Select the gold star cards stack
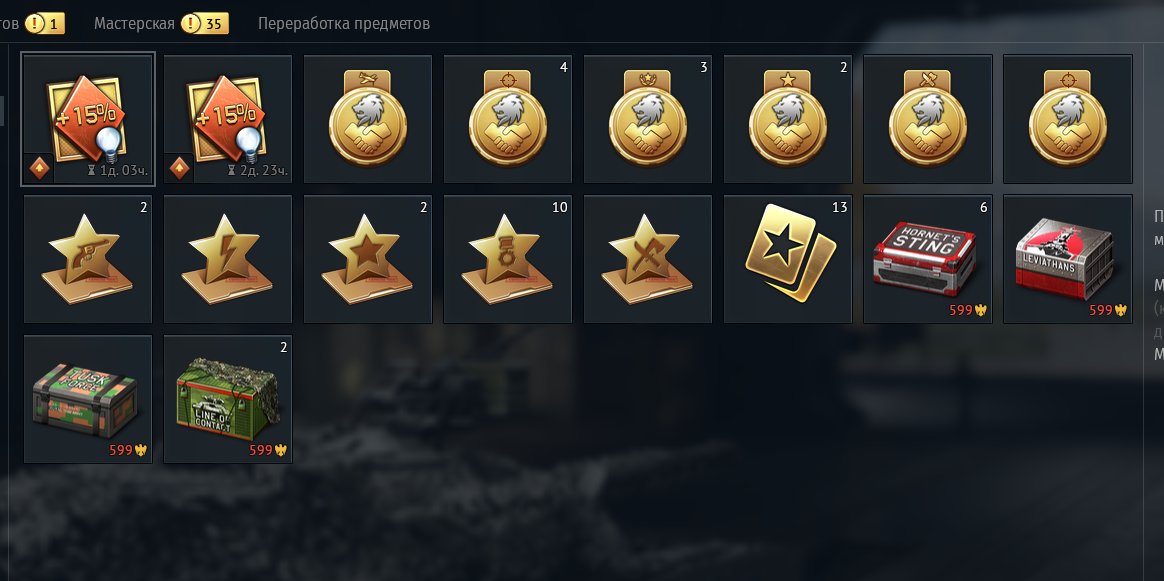This screenshot has height=581, width=1164. coord(788,259)
